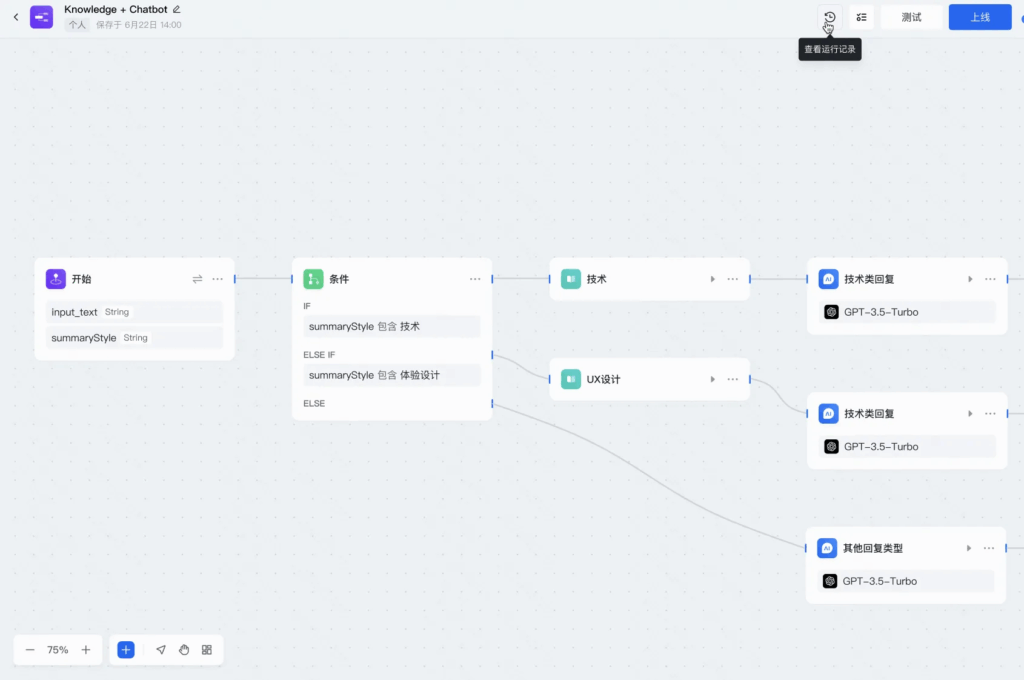Click ELSE IF condition summaryStyle 包含 体验设计

click(392, 375)
